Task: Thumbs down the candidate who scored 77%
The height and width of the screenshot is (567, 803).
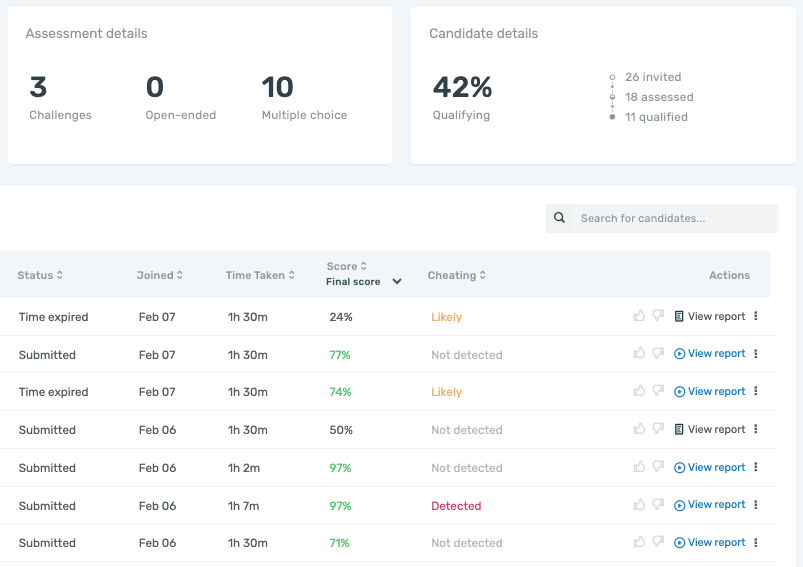Action: pyautogui.click(x=658, y=354)
